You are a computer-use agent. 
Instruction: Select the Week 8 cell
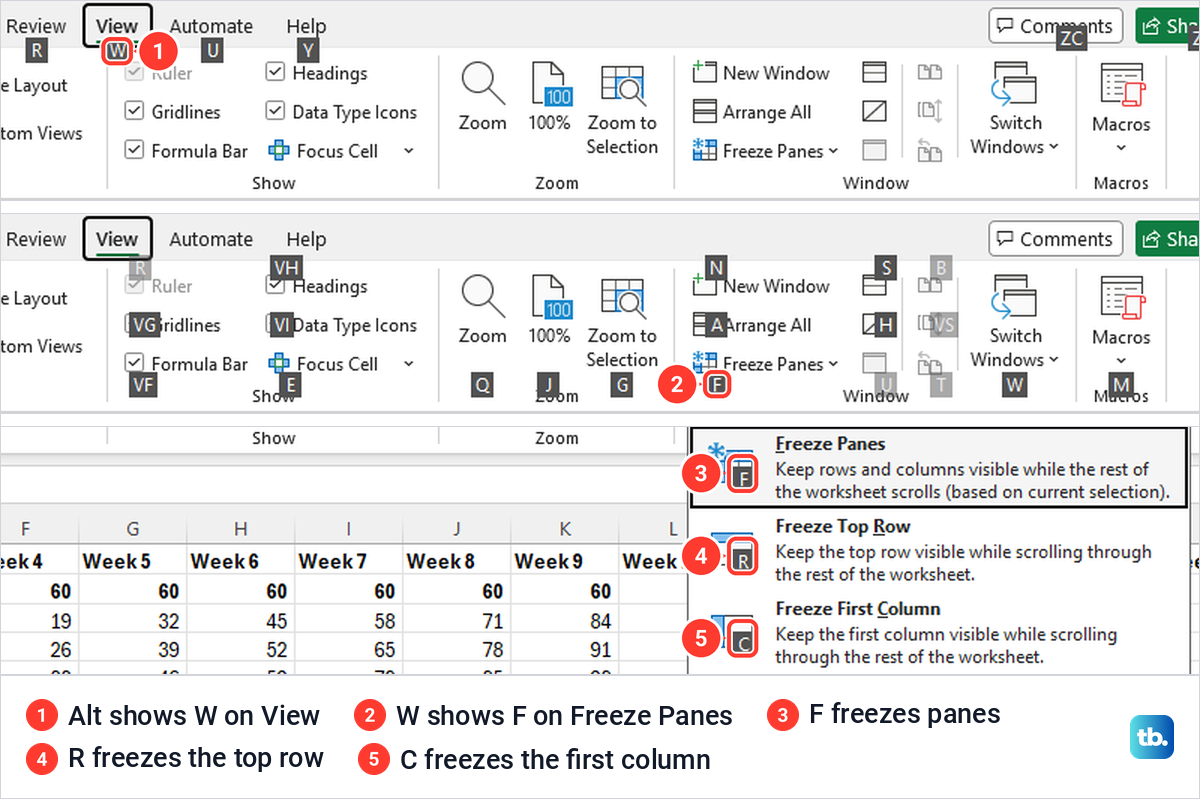456,561
